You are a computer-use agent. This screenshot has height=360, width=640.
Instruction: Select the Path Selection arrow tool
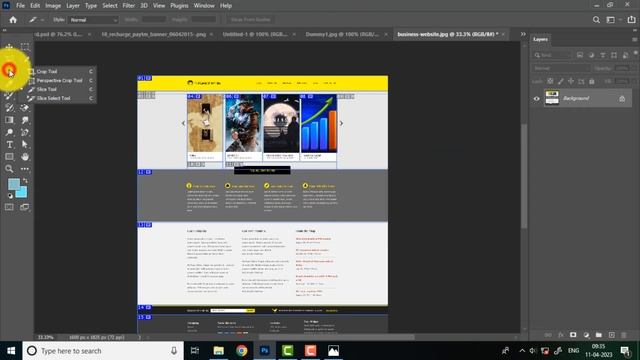[25, 144]
